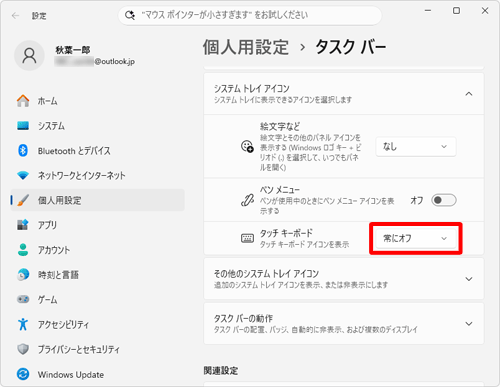This screenshot has width=500, height=387.
Task: Open アカウント settings category
Action: pos(98,250)
